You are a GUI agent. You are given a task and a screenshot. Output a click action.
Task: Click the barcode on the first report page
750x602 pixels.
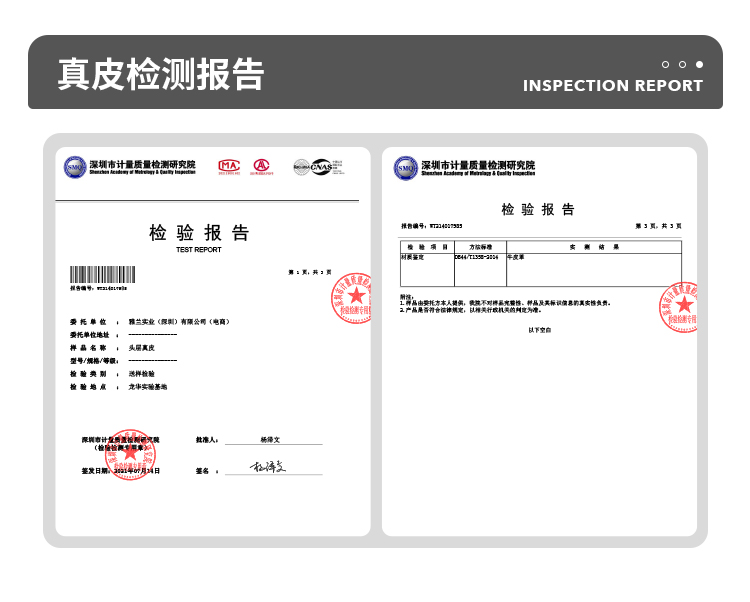point(102,275)
